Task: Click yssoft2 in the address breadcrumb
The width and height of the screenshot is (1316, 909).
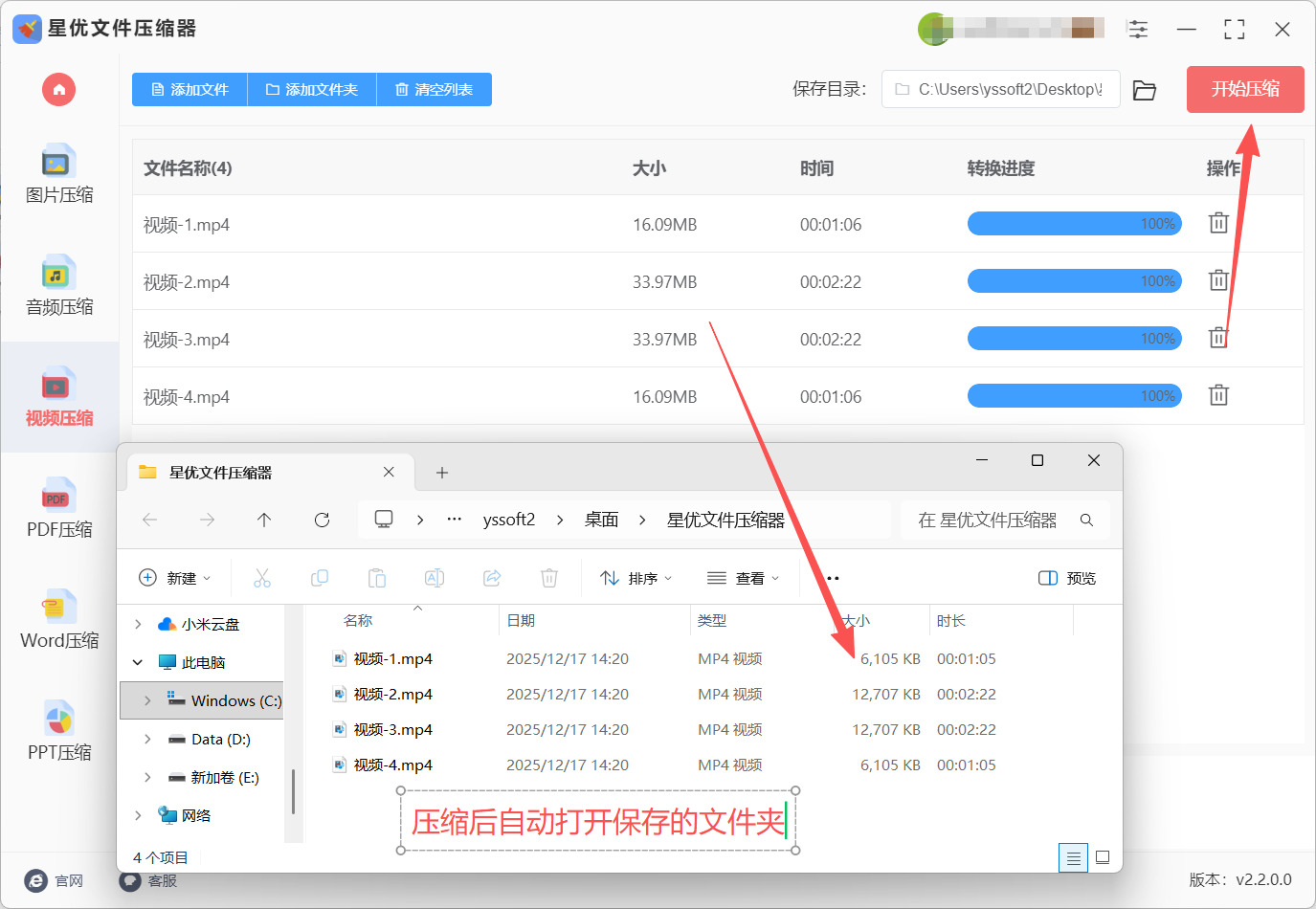Action: (x=509, y=520)
